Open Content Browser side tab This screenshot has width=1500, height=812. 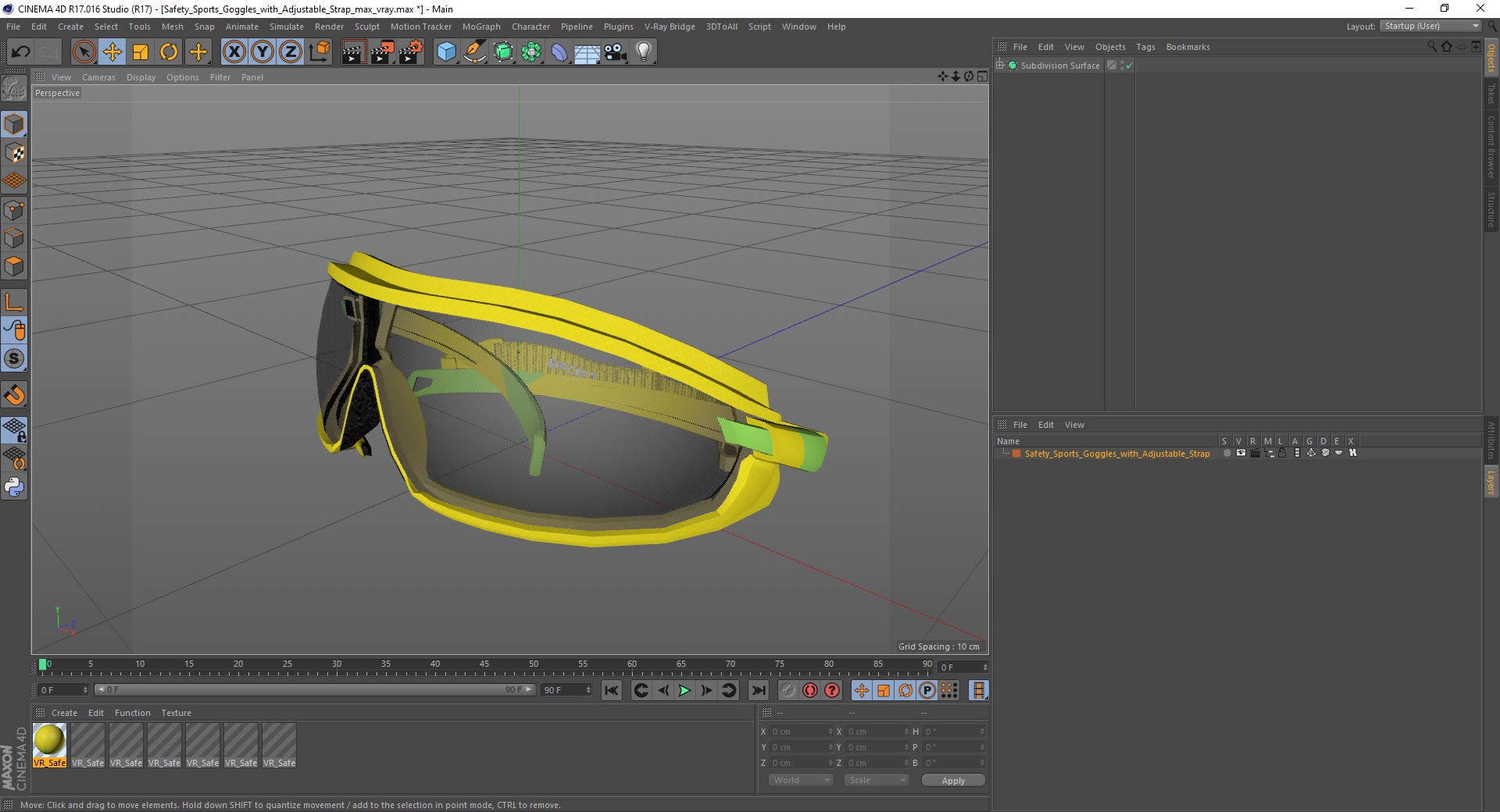click(1491, 147)
